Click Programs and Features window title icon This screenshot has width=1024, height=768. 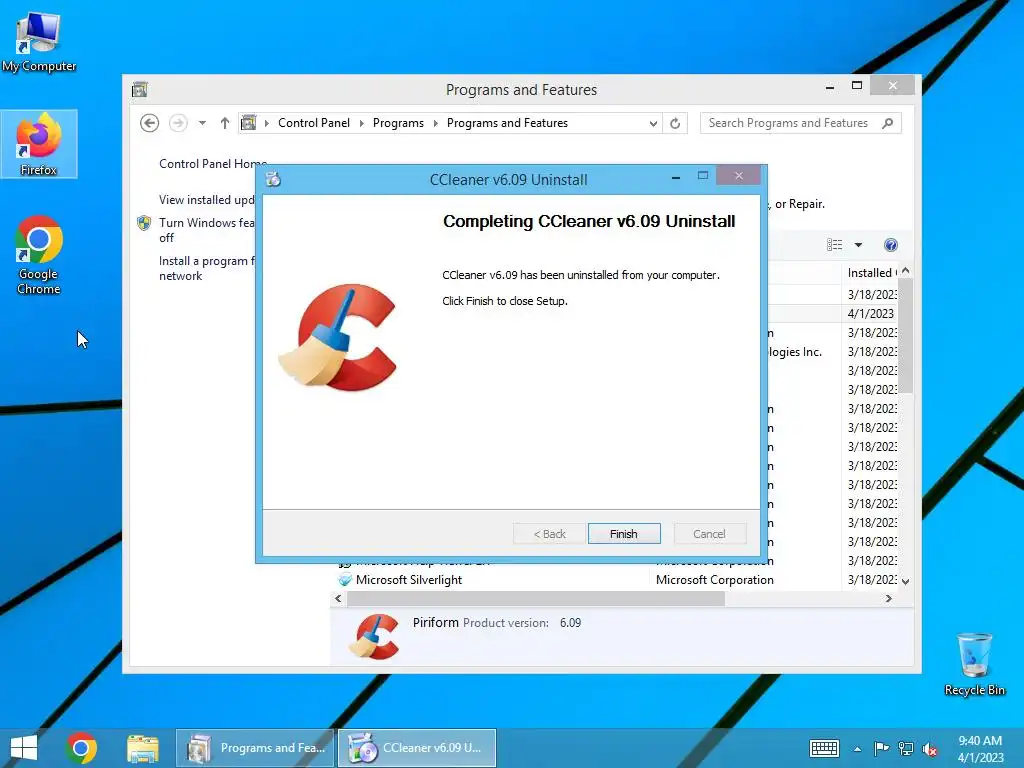[x=140, y=89]
